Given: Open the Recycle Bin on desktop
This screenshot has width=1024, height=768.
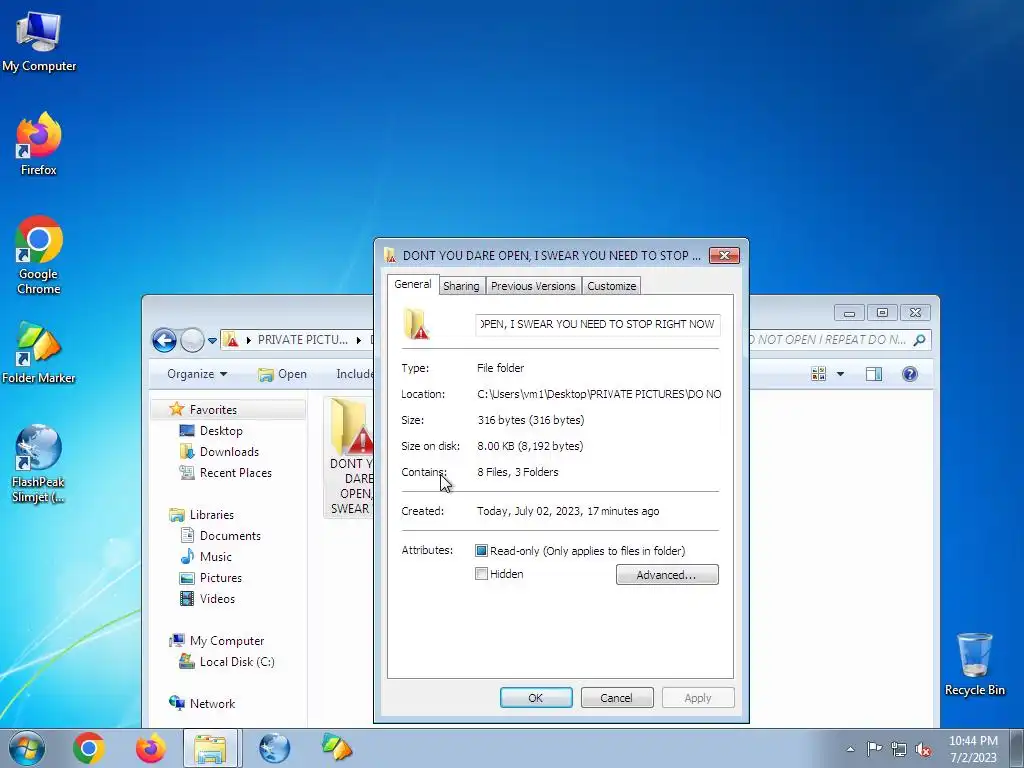Looking at the screenshot, I should (x=974, y=664).
